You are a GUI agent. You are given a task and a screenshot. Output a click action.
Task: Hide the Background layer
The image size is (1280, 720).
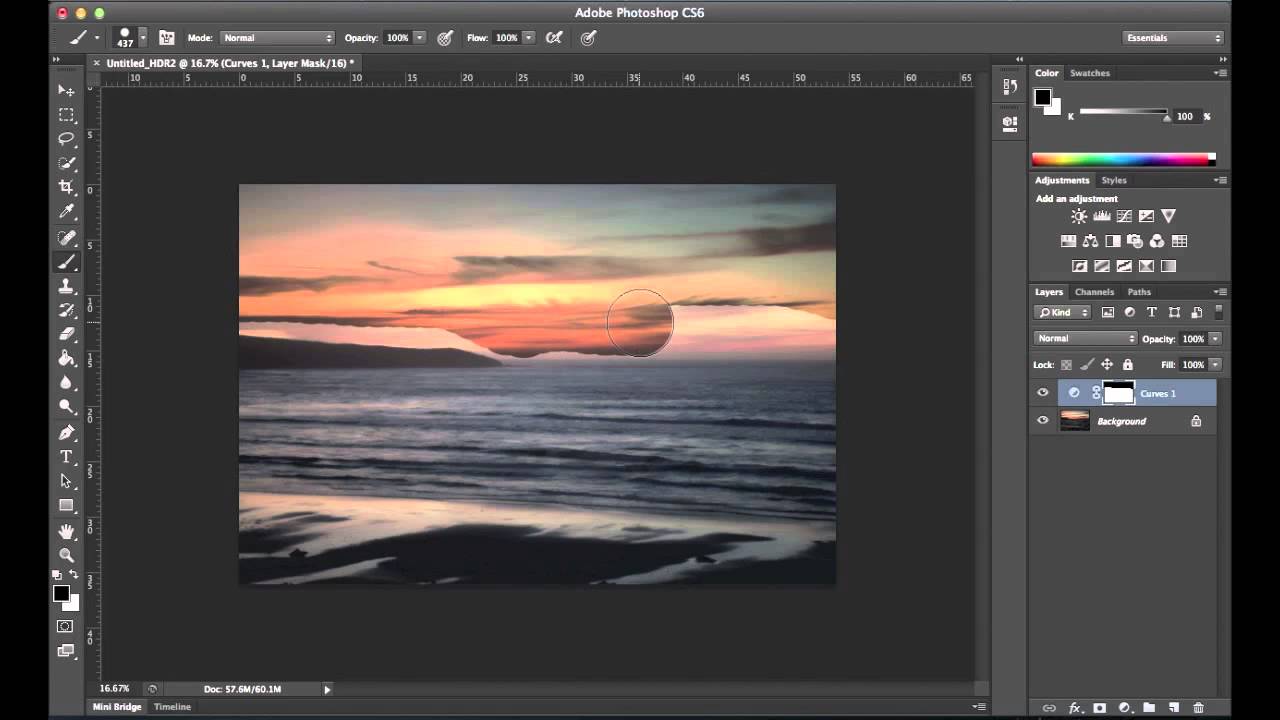pos(1043,421)
